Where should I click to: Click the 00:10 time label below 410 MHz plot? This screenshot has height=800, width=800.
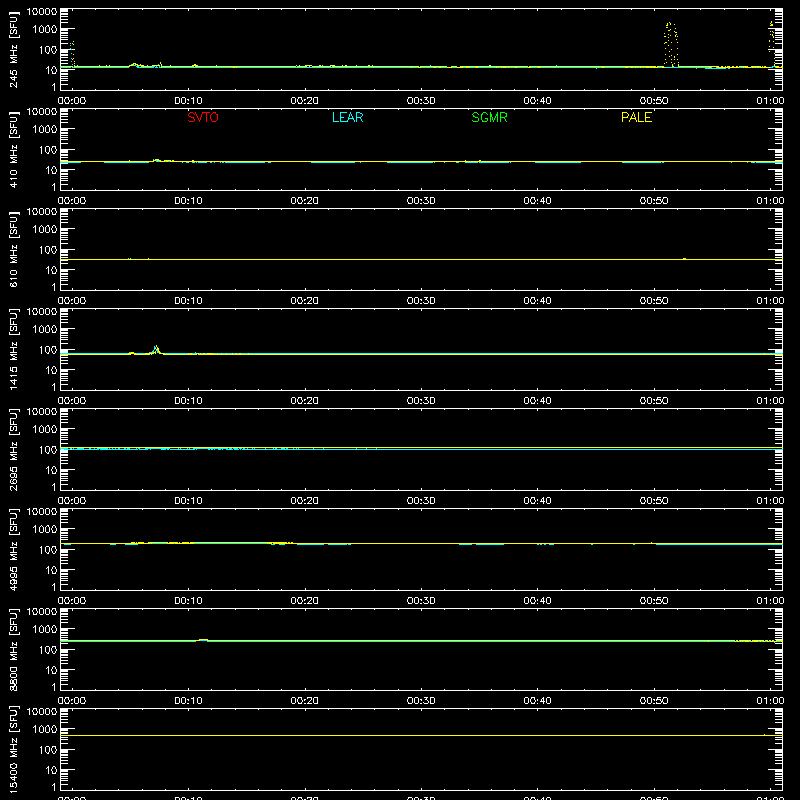[188, 201]
